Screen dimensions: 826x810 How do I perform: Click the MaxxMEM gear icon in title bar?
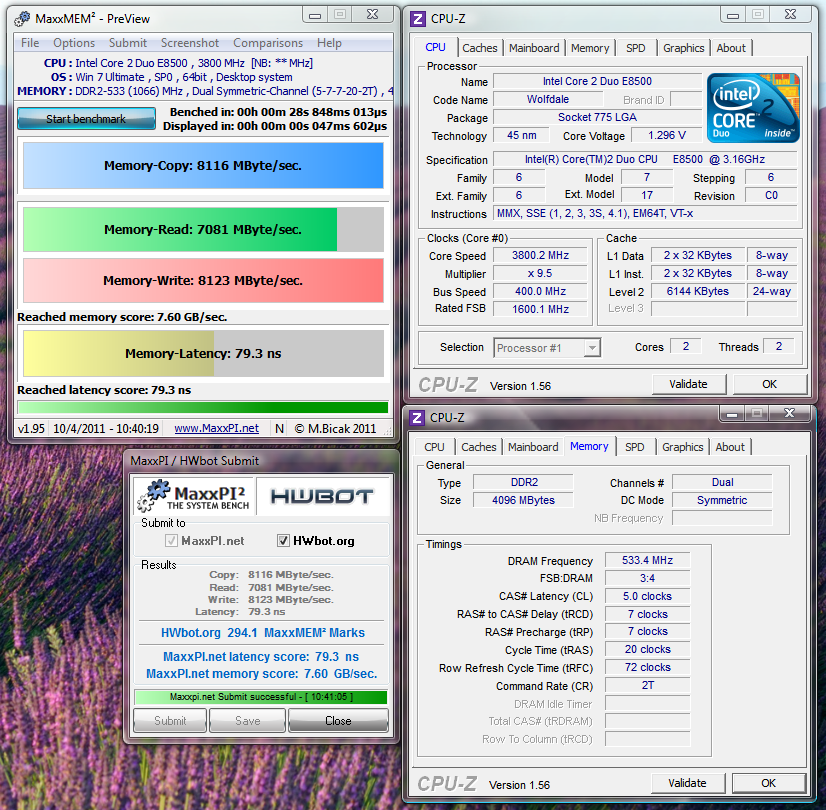click(22, 19)
